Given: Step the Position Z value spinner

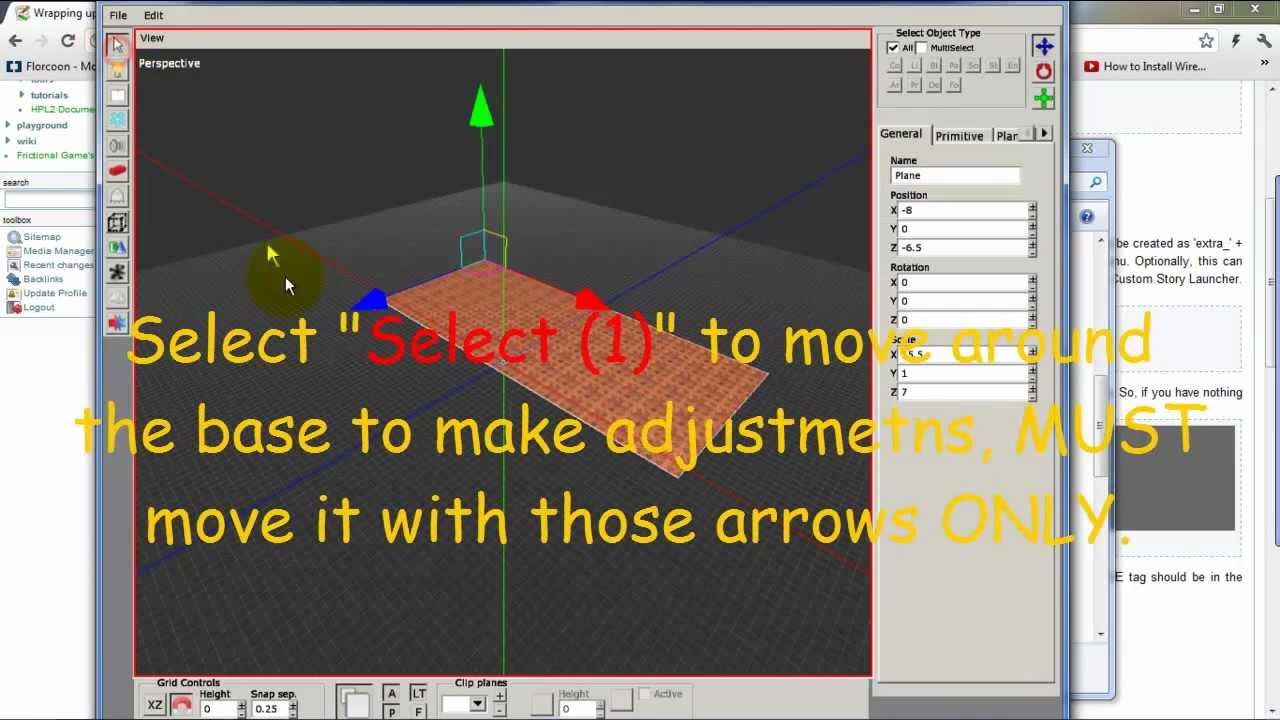Looking at the screenshot, I should pyautogui.click(x=1032, y=247).
